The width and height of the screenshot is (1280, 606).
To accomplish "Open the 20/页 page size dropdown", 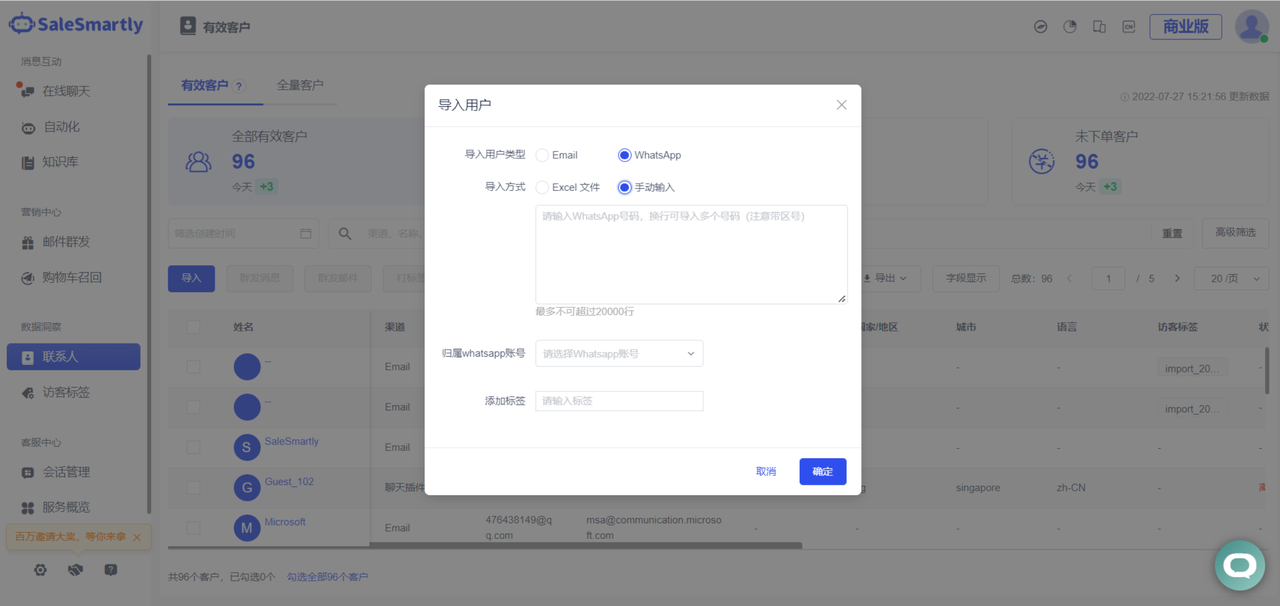I will [1230, 279].
